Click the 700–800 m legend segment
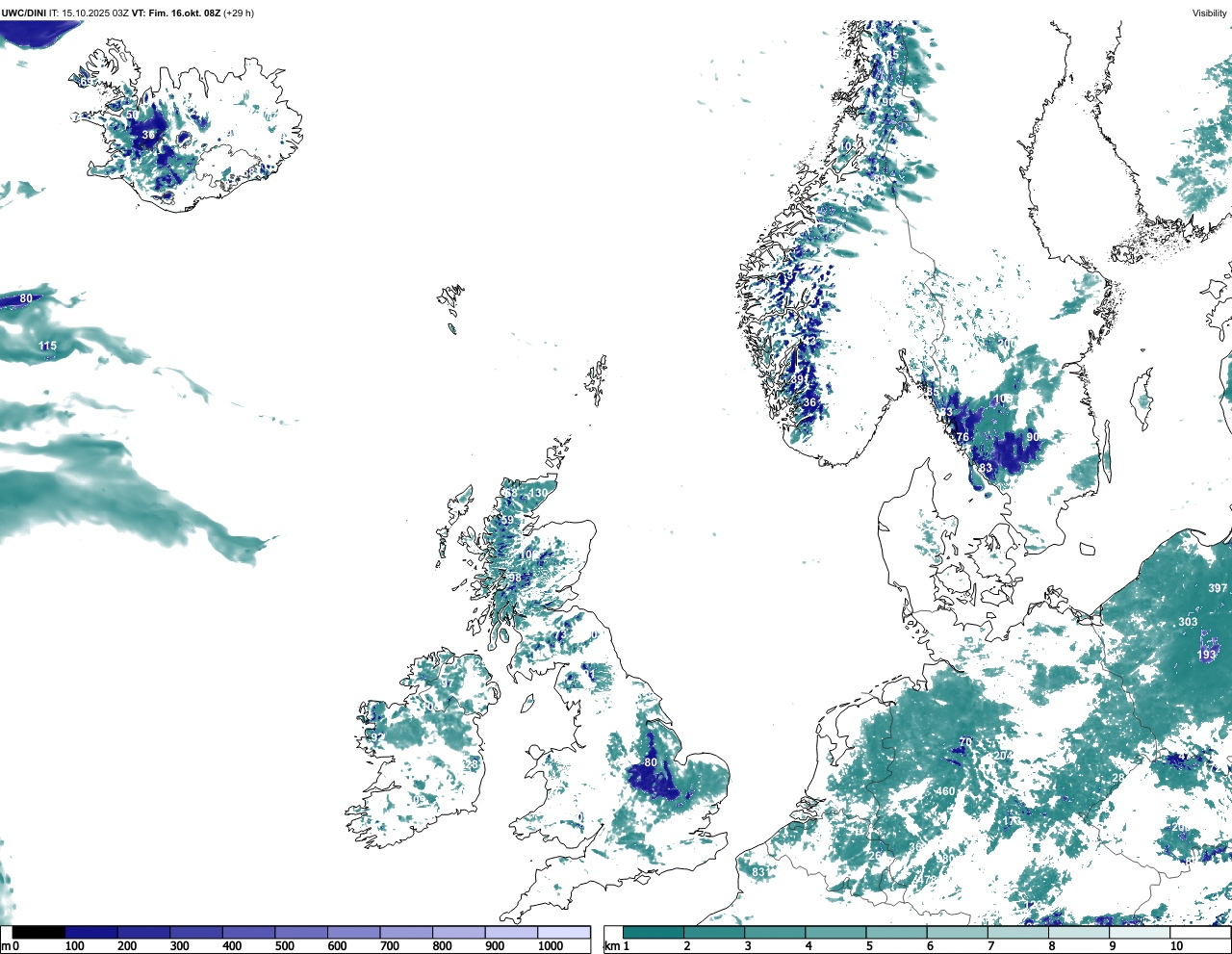1232x954 pixels. (406, 932)
